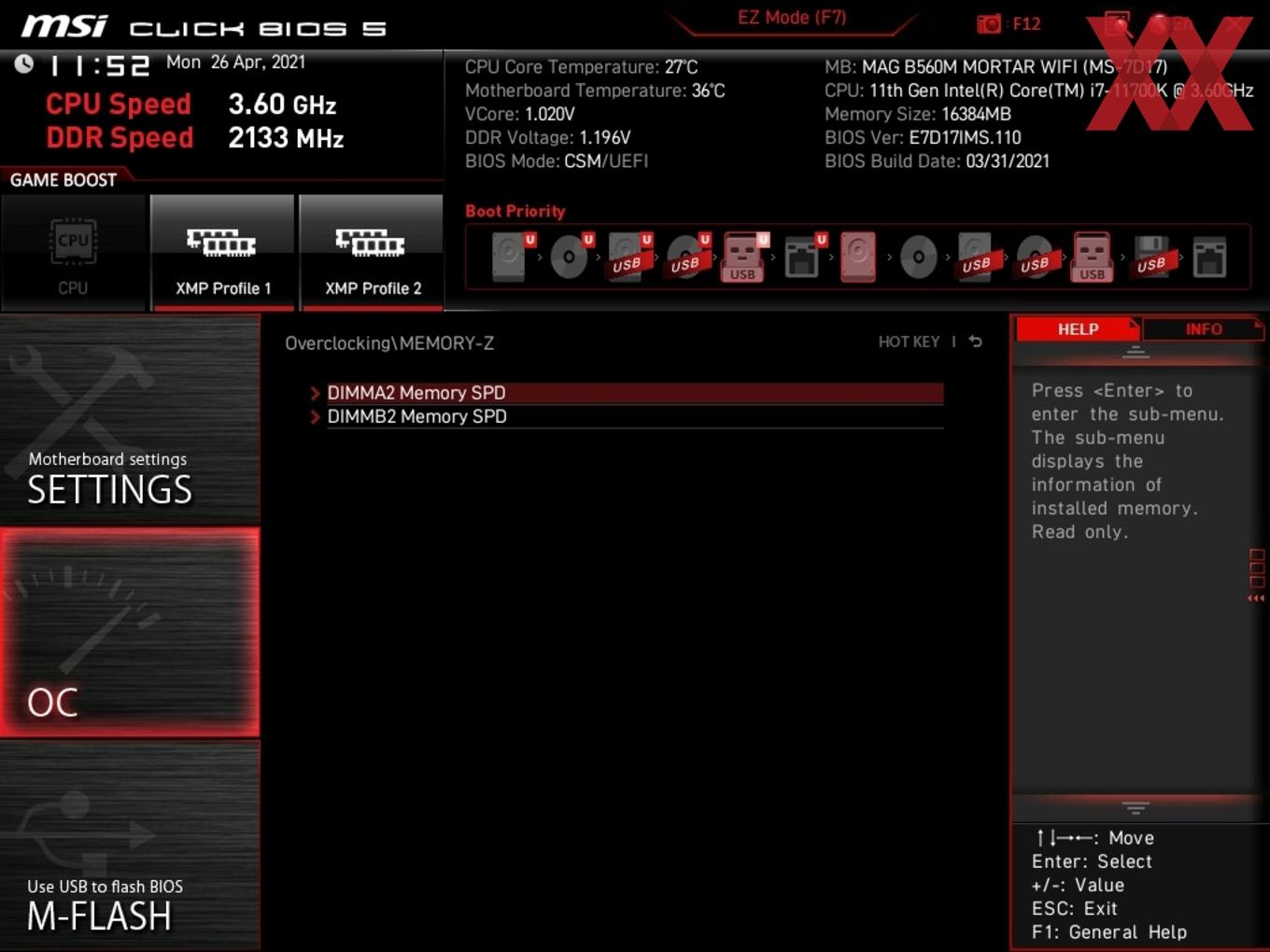This screenshot has height=952, width=1270.
Task: Click CPU Core Temperature 27°C reading
Action: pos(581,67)
